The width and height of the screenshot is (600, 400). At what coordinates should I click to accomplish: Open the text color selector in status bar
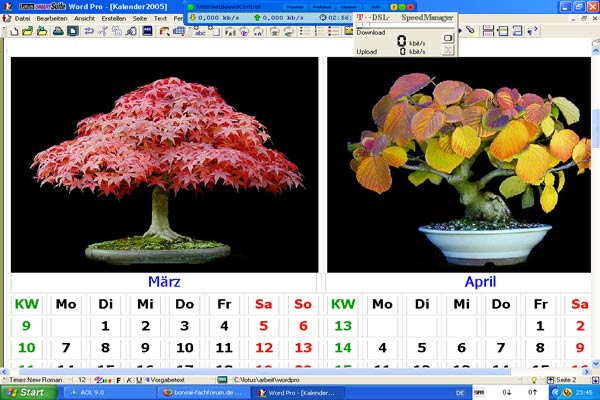(103, 380)
